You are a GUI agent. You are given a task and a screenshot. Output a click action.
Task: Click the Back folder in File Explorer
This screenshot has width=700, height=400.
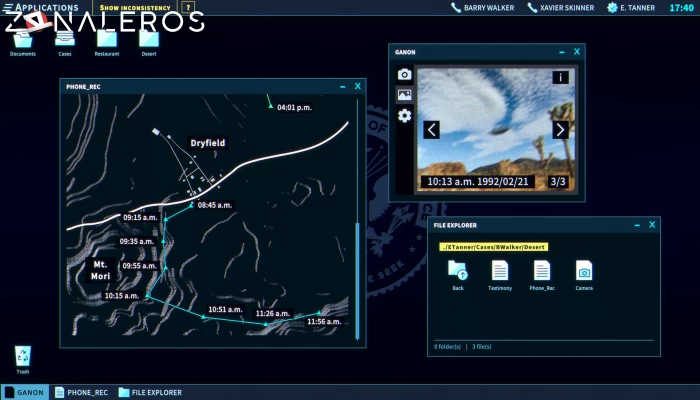[458, 275]
